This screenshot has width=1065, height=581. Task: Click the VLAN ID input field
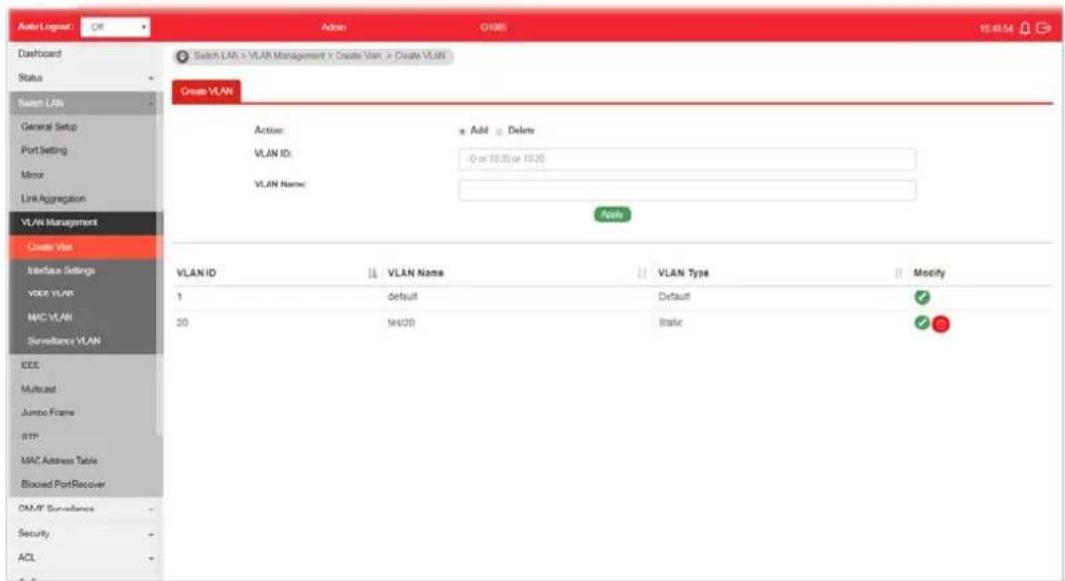pyautogui.click(x=687, y=159)
